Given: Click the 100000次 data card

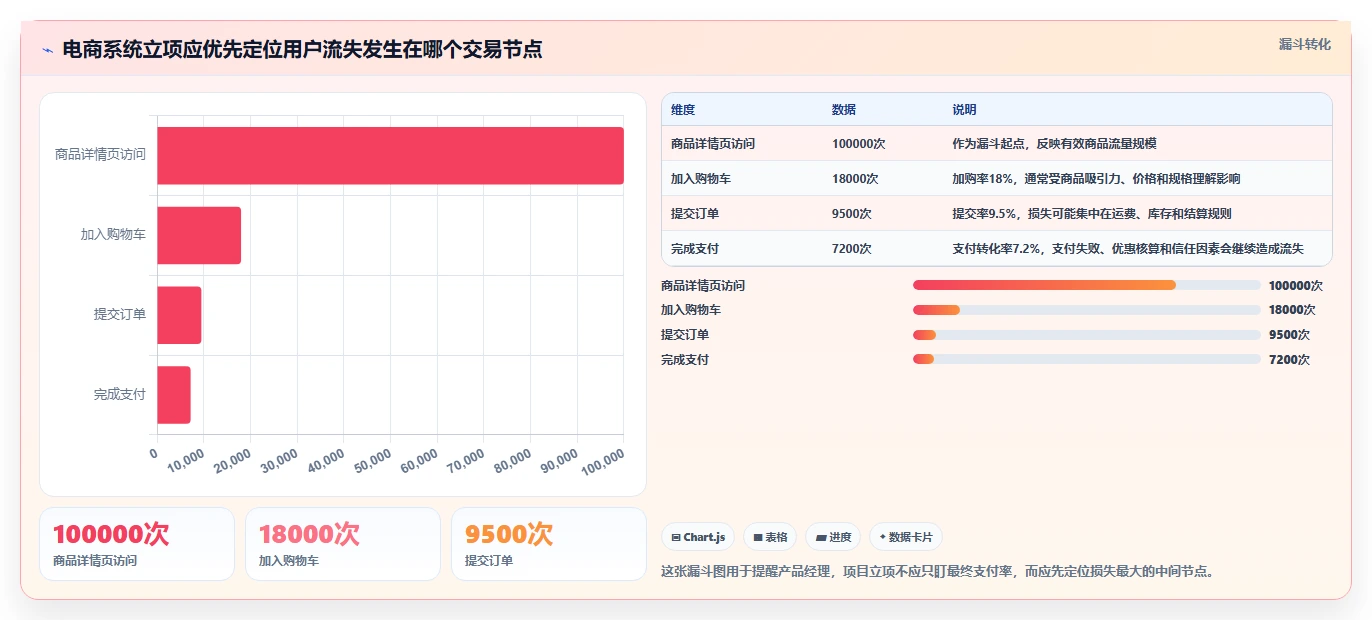Looking at the screenshot, I should pos(137,544).
